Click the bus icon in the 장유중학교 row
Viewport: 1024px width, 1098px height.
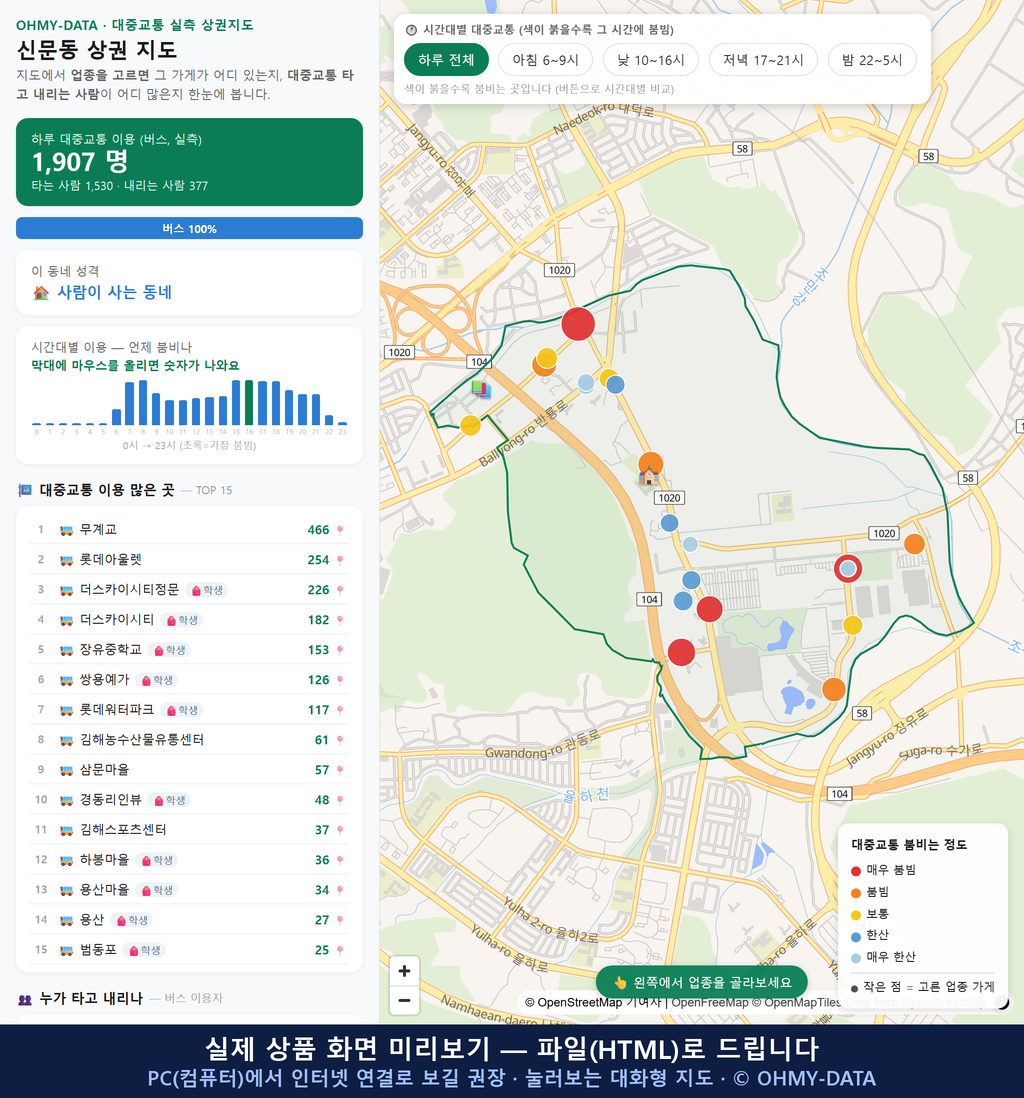coord(67,651)
